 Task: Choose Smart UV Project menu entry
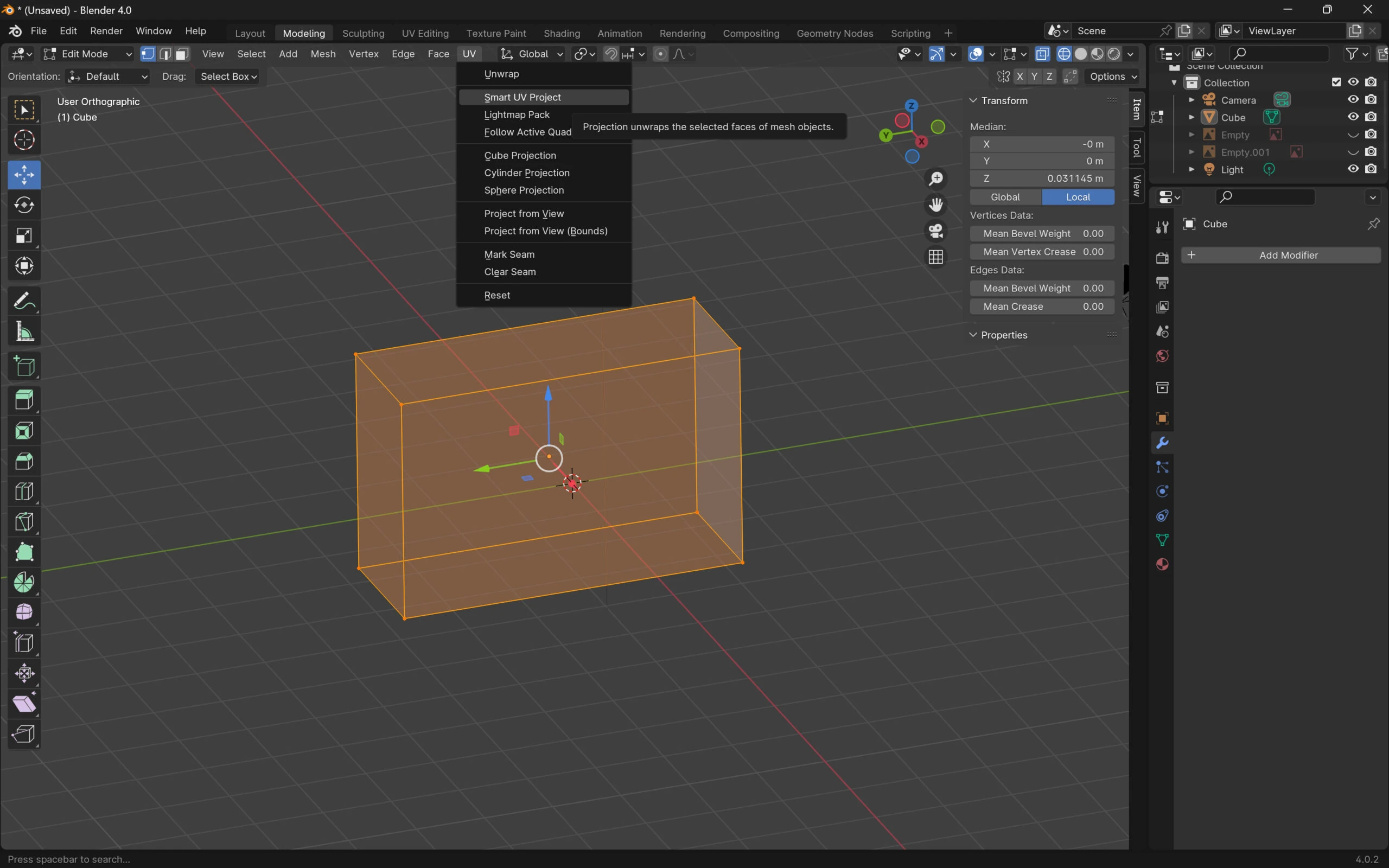522,97
